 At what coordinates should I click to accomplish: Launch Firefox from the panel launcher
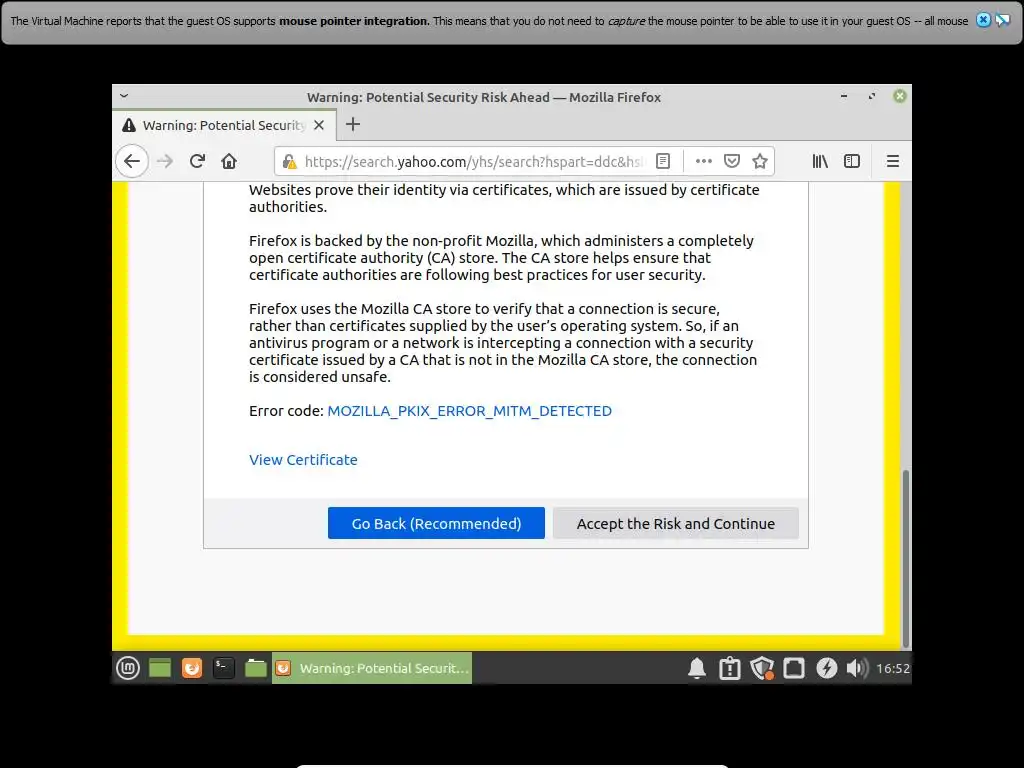tap(191, 667)
